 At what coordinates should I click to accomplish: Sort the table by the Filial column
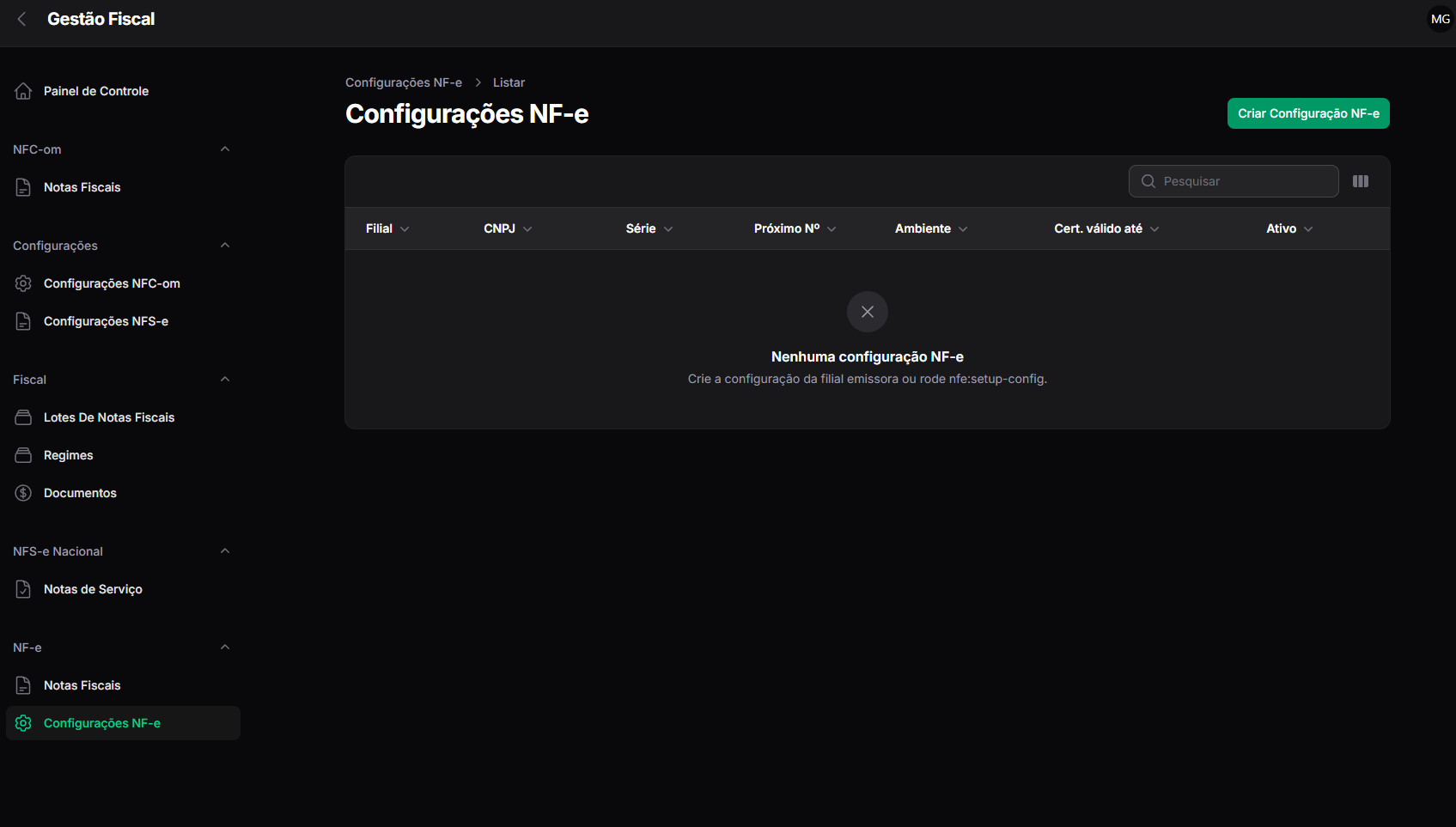pyautogui.click(x=387, y=228)
